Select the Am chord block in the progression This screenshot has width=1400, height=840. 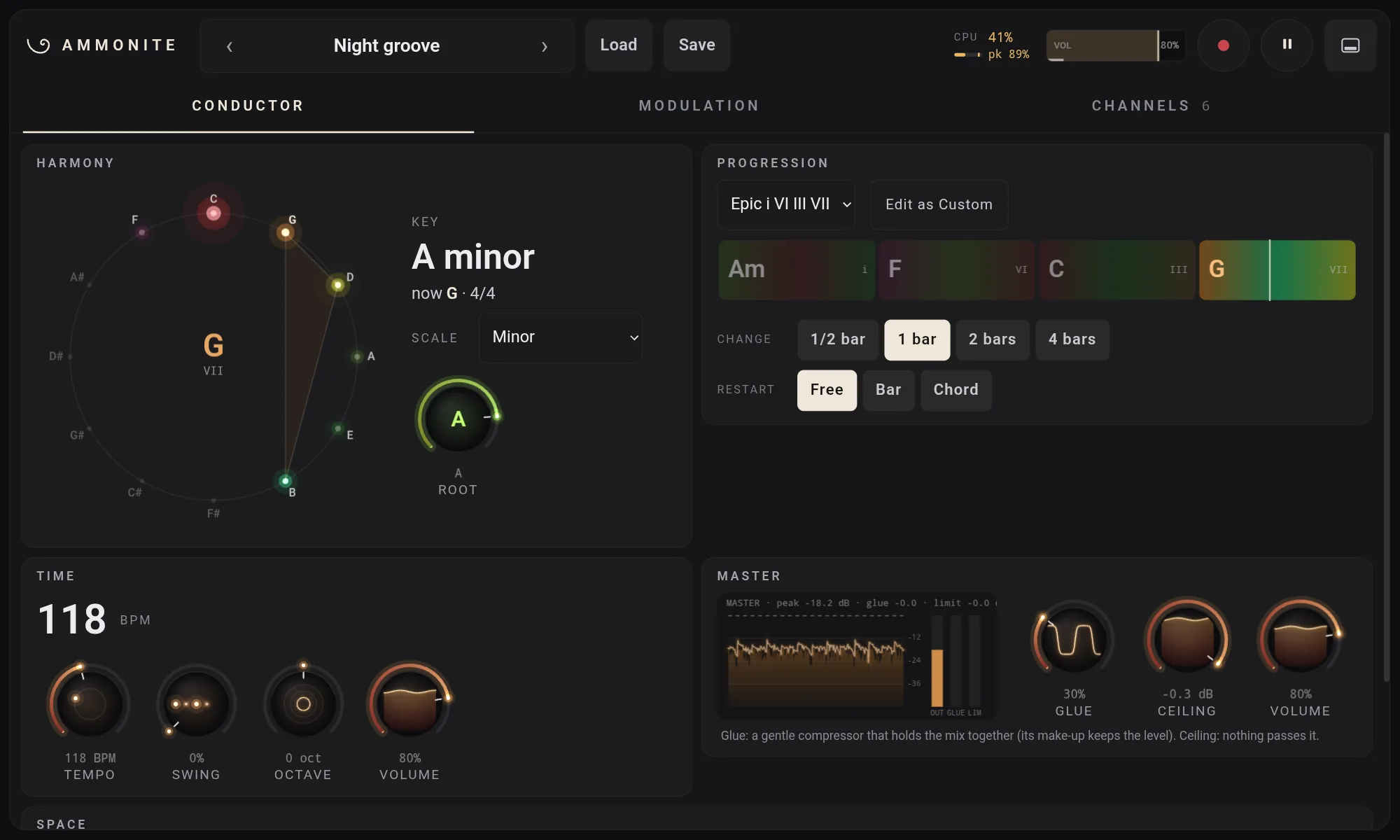tap(797, 270)
